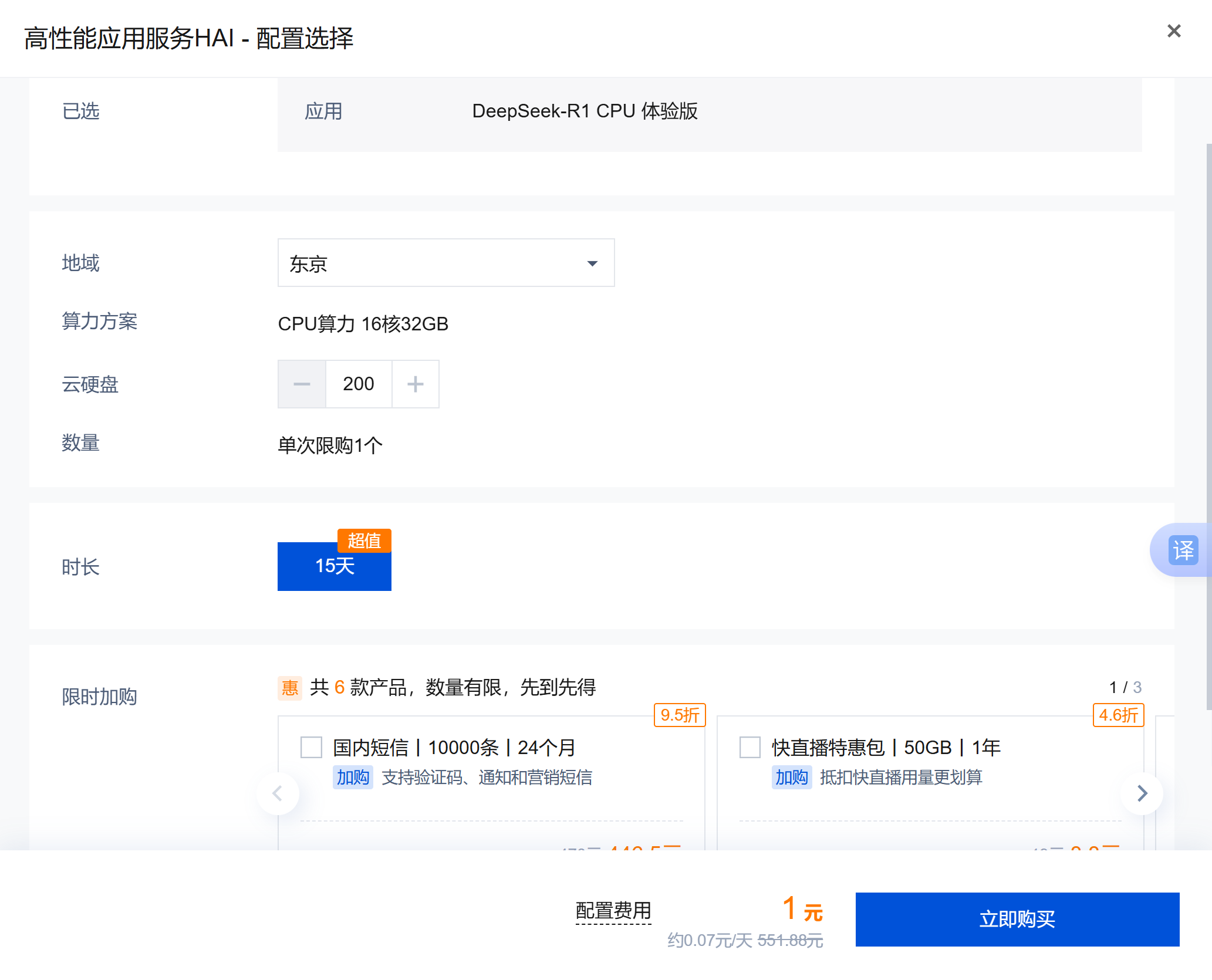Check the 国内短信 10000条 add-on
The width and height of the screenshot is (1212, 980).
click(311, 747)
